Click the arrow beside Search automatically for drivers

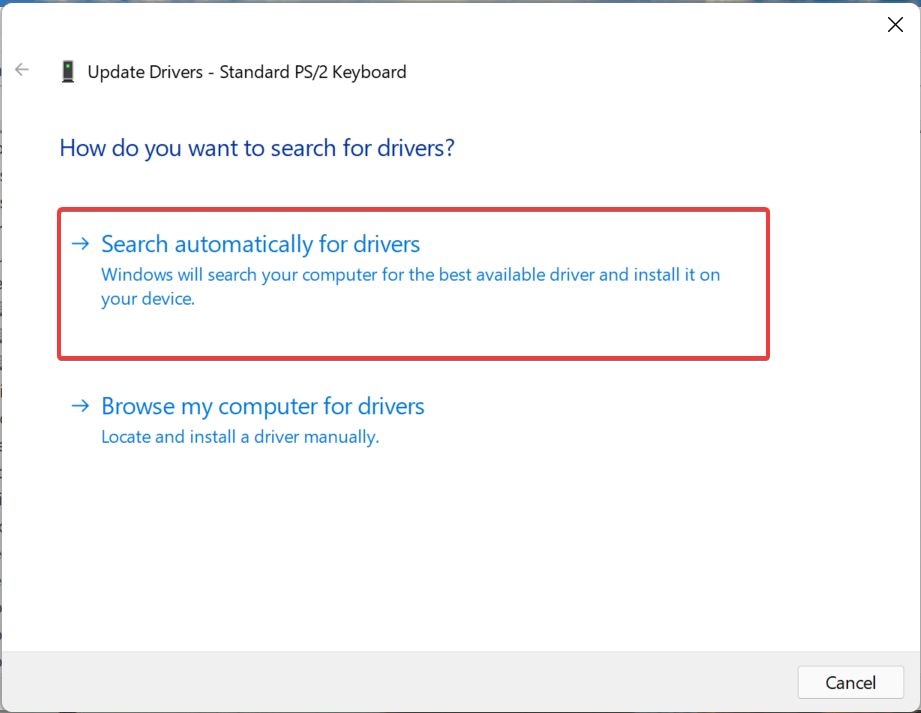coord(80,243)
